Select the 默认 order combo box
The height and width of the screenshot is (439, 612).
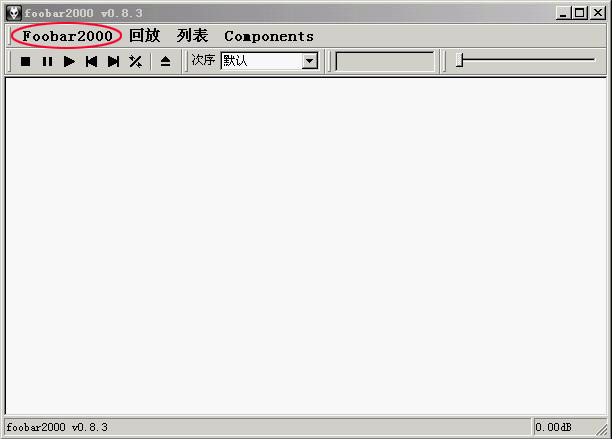(x=269, y=61)
